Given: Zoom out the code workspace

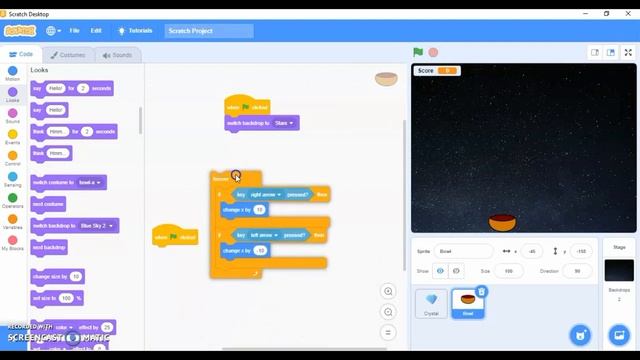Looking at the screenshot, I should point(388,312).
